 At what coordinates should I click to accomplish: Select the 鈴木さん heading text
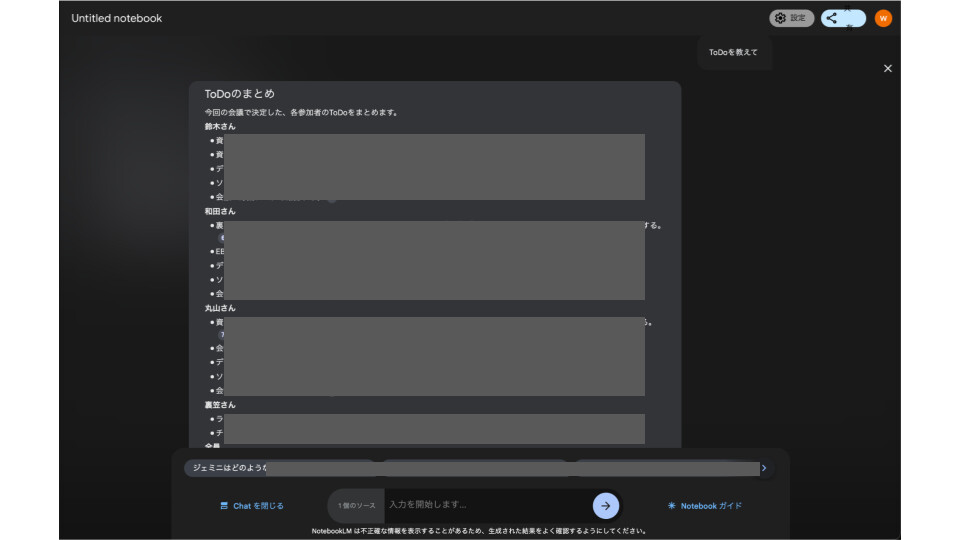coord(220,127)
